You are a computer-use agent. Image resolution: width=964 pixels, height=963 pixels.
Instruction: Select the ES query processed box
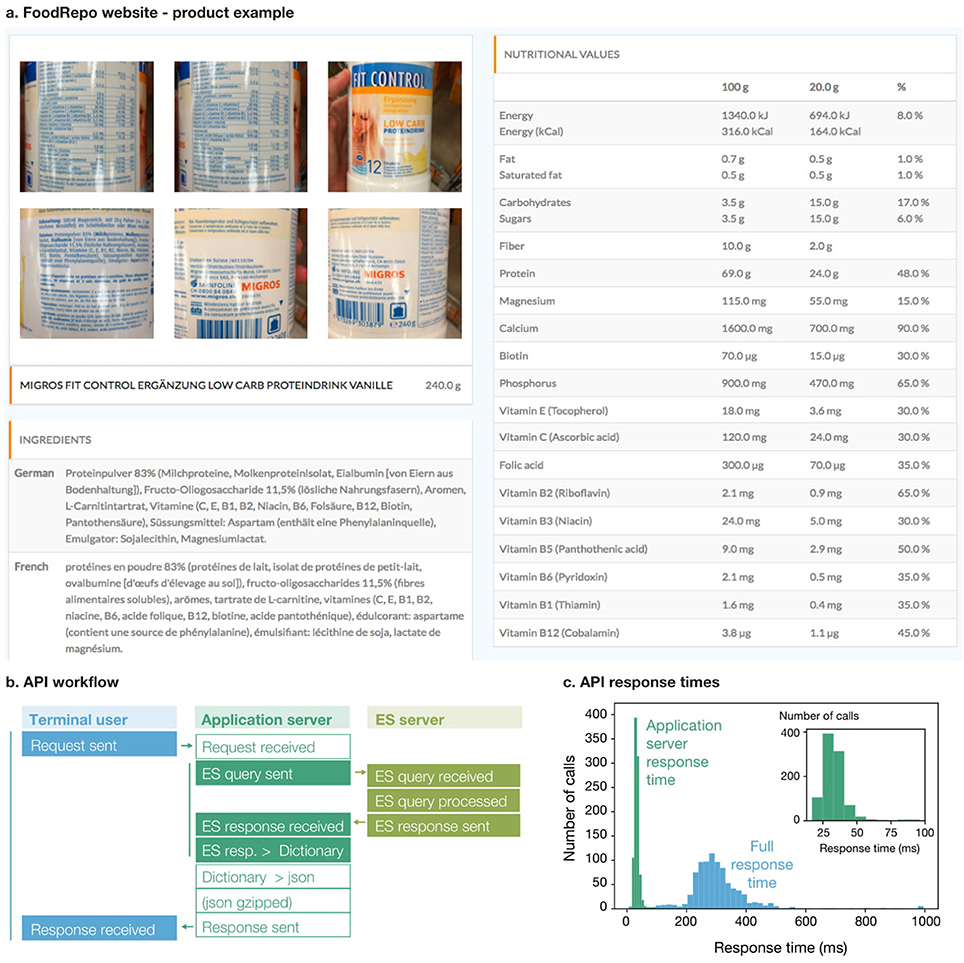coord(443,801)
